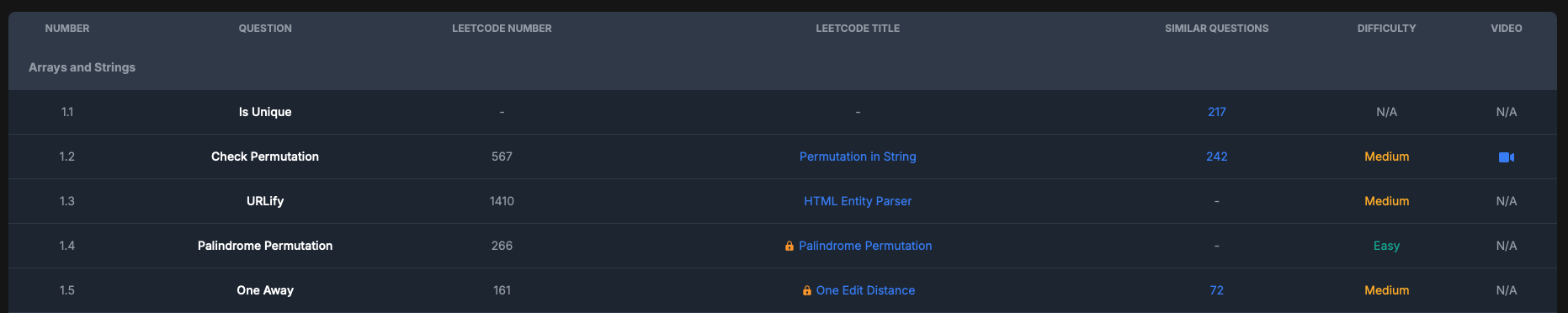
Task: Open the Palindrome Permutation LeetCode link
Action: (x=865, y=246)
